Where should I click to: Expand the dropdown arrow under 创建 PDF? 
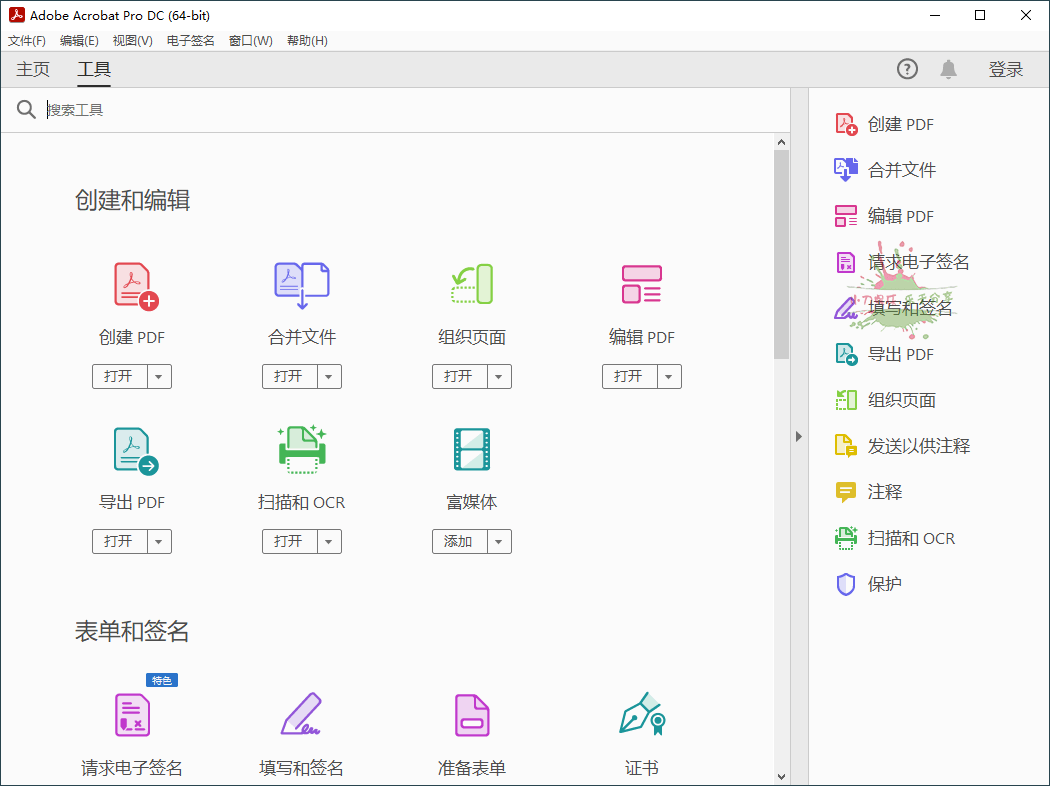(x=160, y=377)
